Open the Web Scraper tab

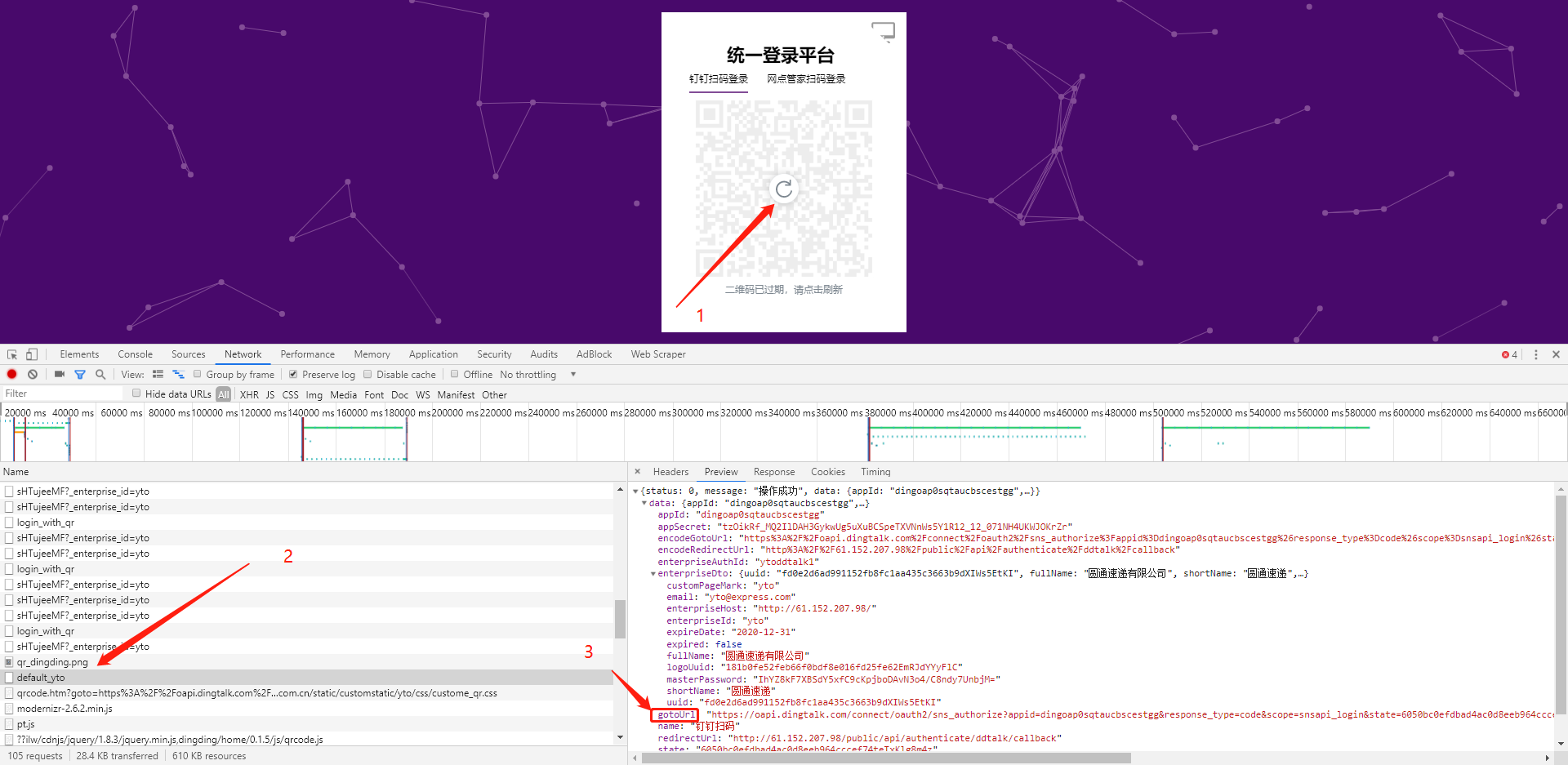658,354
